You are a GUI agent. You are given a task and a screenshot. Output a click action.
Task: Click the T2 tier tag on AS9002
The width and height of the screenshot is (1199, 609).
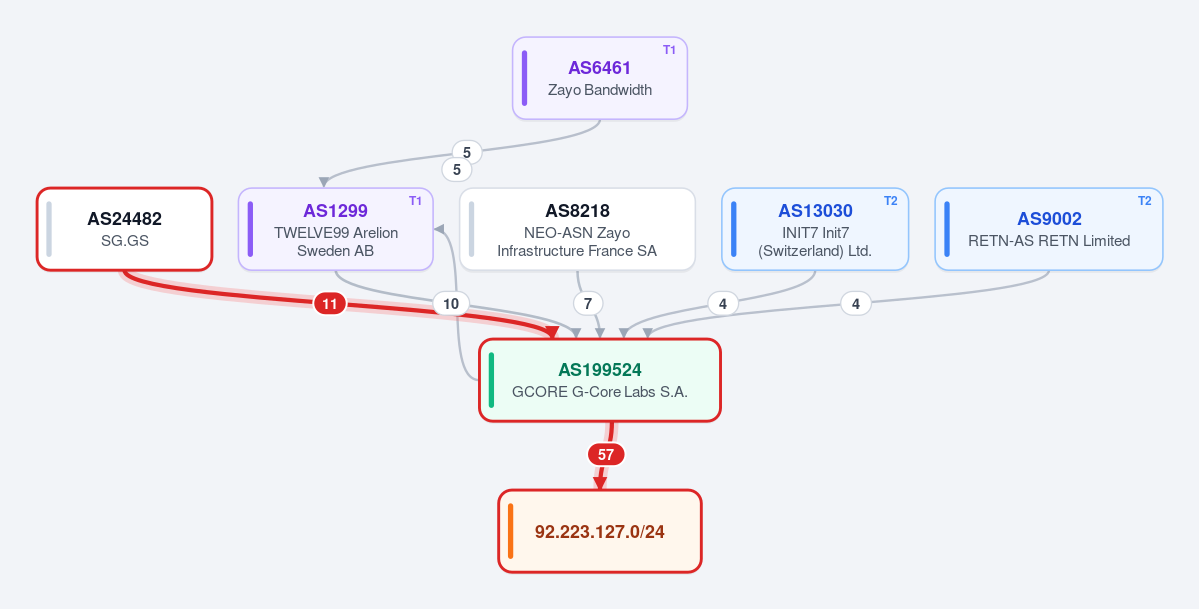point(1145,201)
